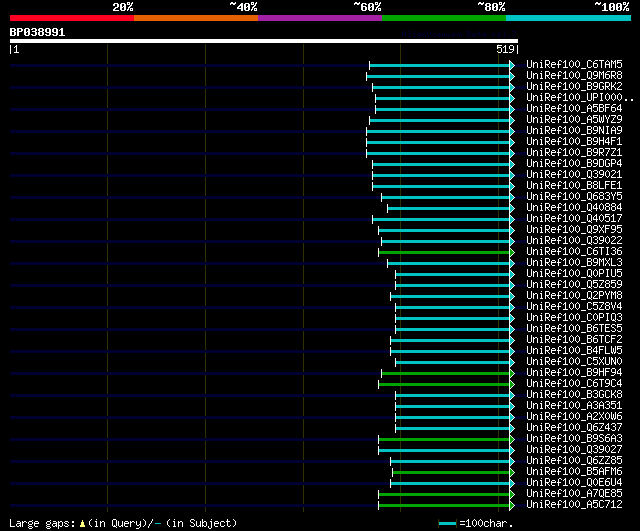This screenshot has width=640, height=531.
Task: Select the UniRef100_B9DGP4 label
Action: tap(574, 164)
